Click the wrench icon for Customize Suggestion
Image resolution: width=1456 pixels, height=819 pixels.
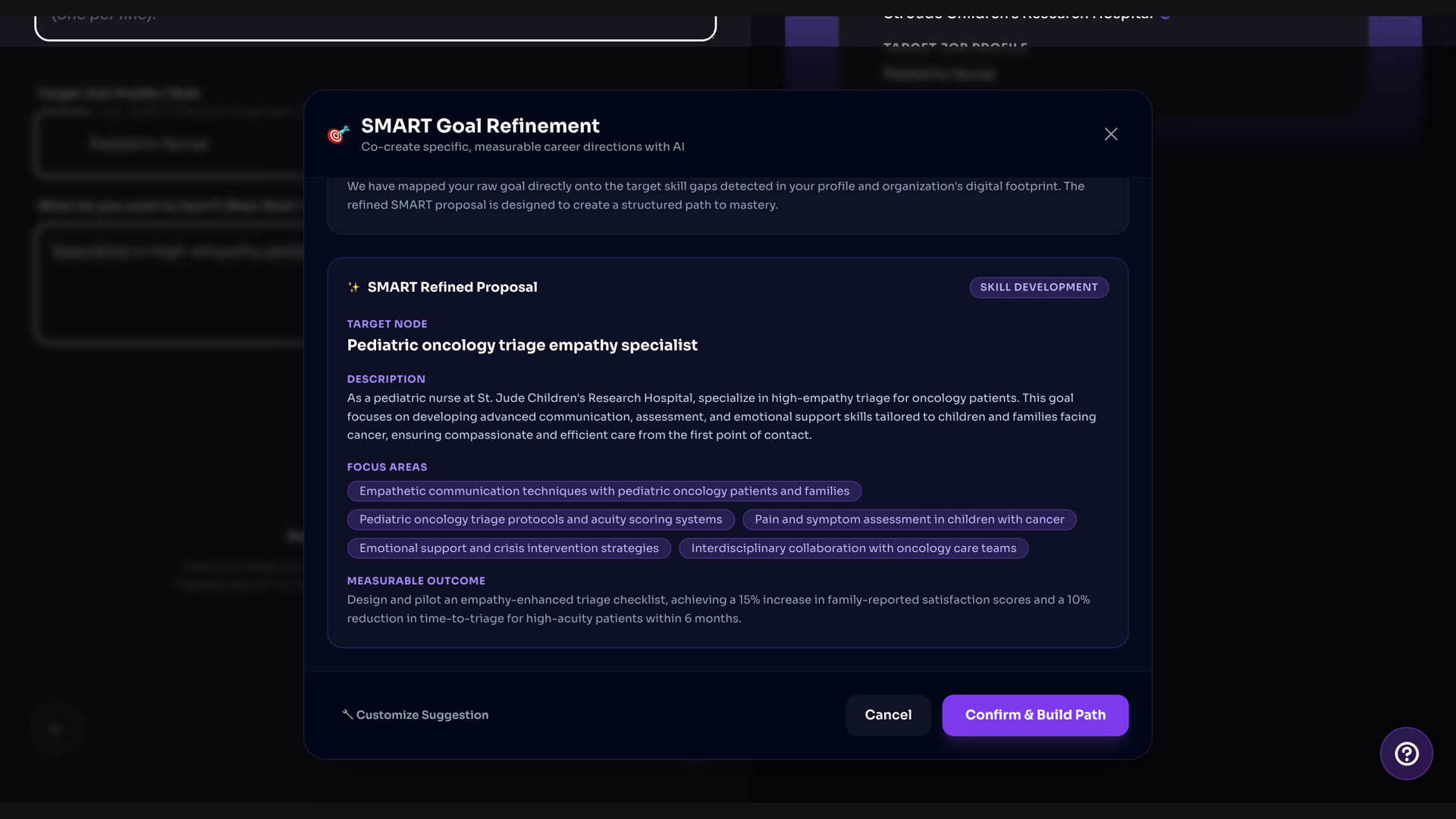tap(347, 714)
